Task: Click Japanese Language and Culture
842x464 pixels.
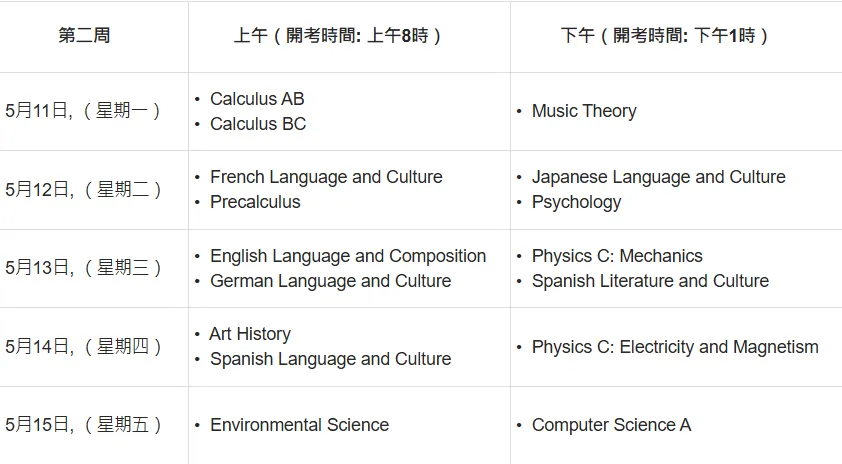Action: pos(658,177)
